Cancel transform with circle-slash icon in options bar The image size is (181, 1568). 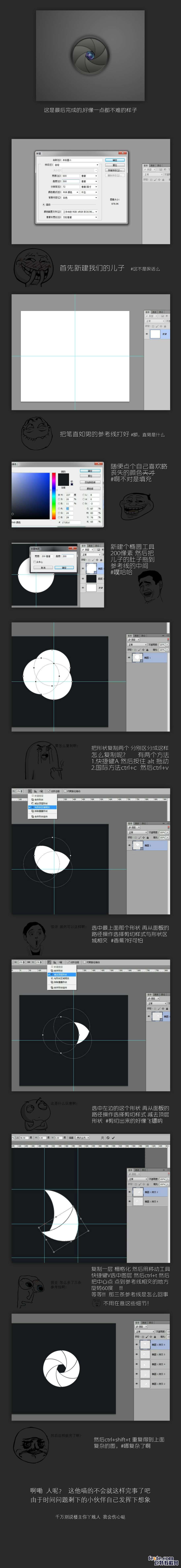point(108,1138)
